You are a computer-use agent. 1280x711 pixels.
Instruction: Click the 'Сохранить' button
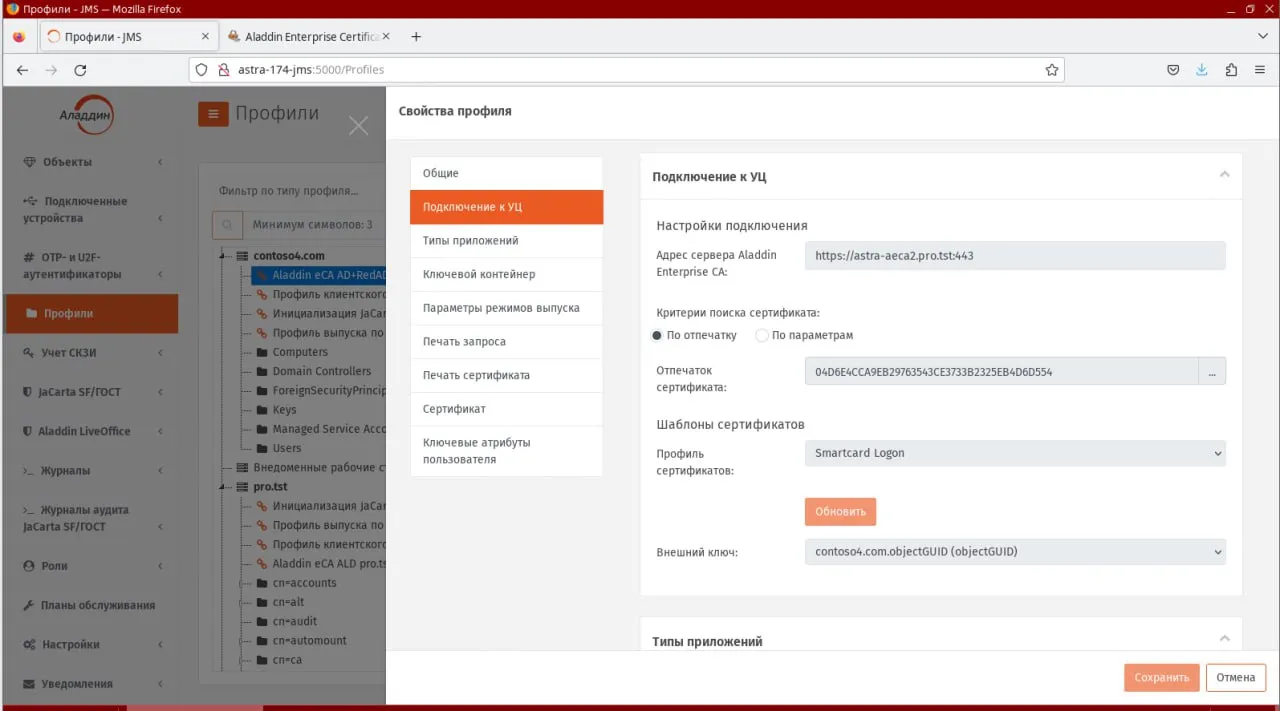pyautogui.click(x=1161, y=677)
